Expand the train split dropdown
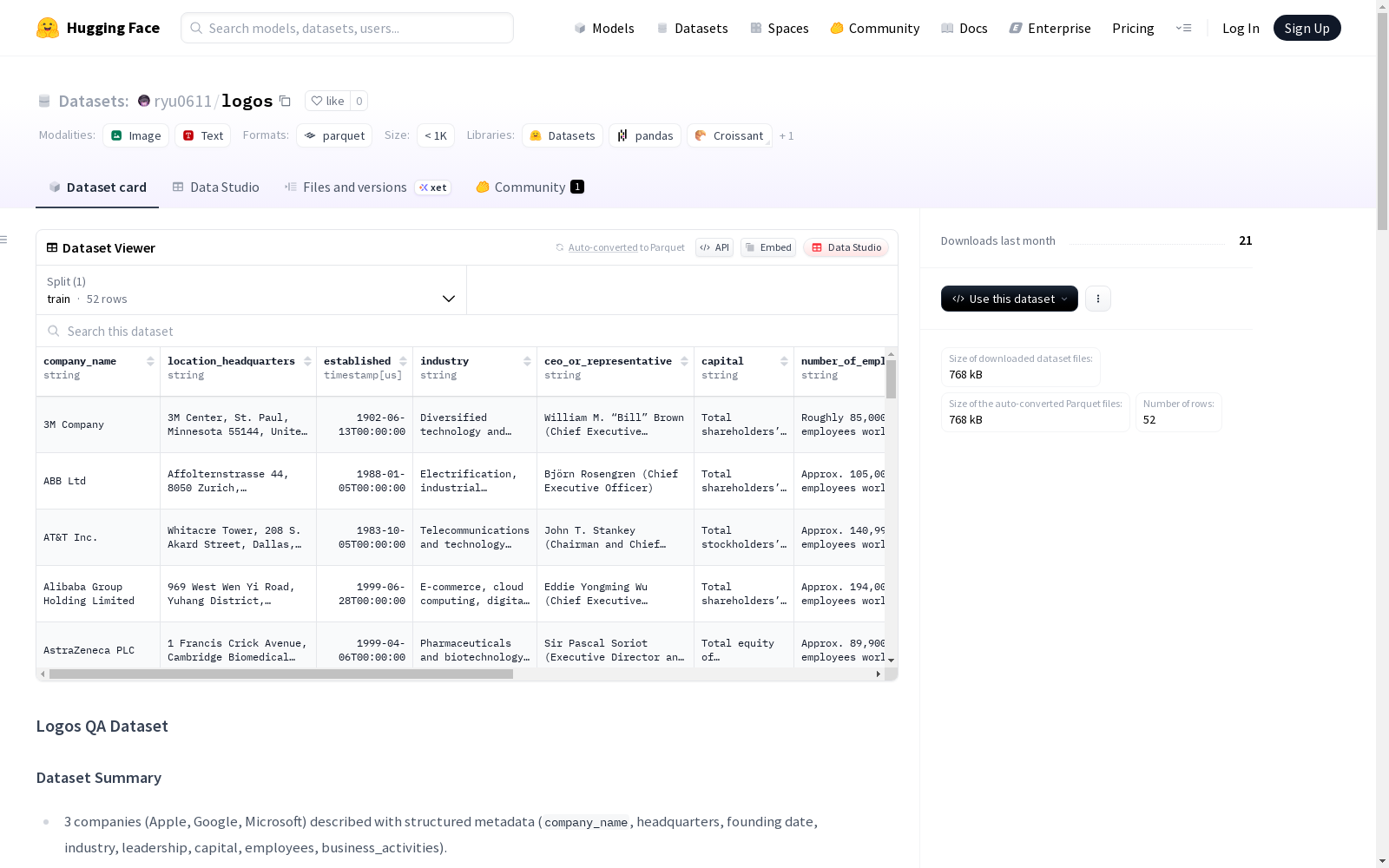 [x=251, y=290]
